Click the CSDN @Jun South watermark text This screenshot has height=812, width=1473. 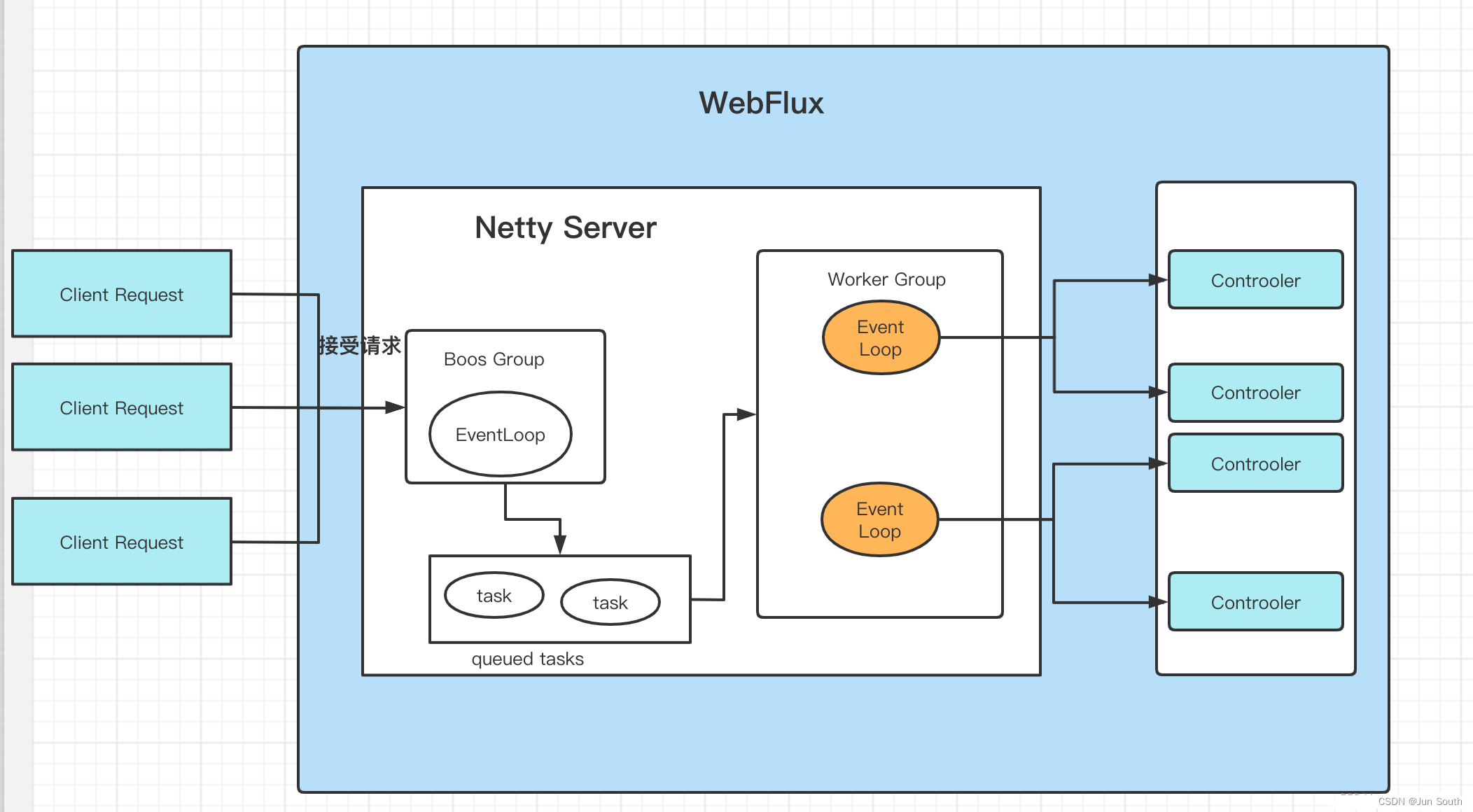(1420, 801)
